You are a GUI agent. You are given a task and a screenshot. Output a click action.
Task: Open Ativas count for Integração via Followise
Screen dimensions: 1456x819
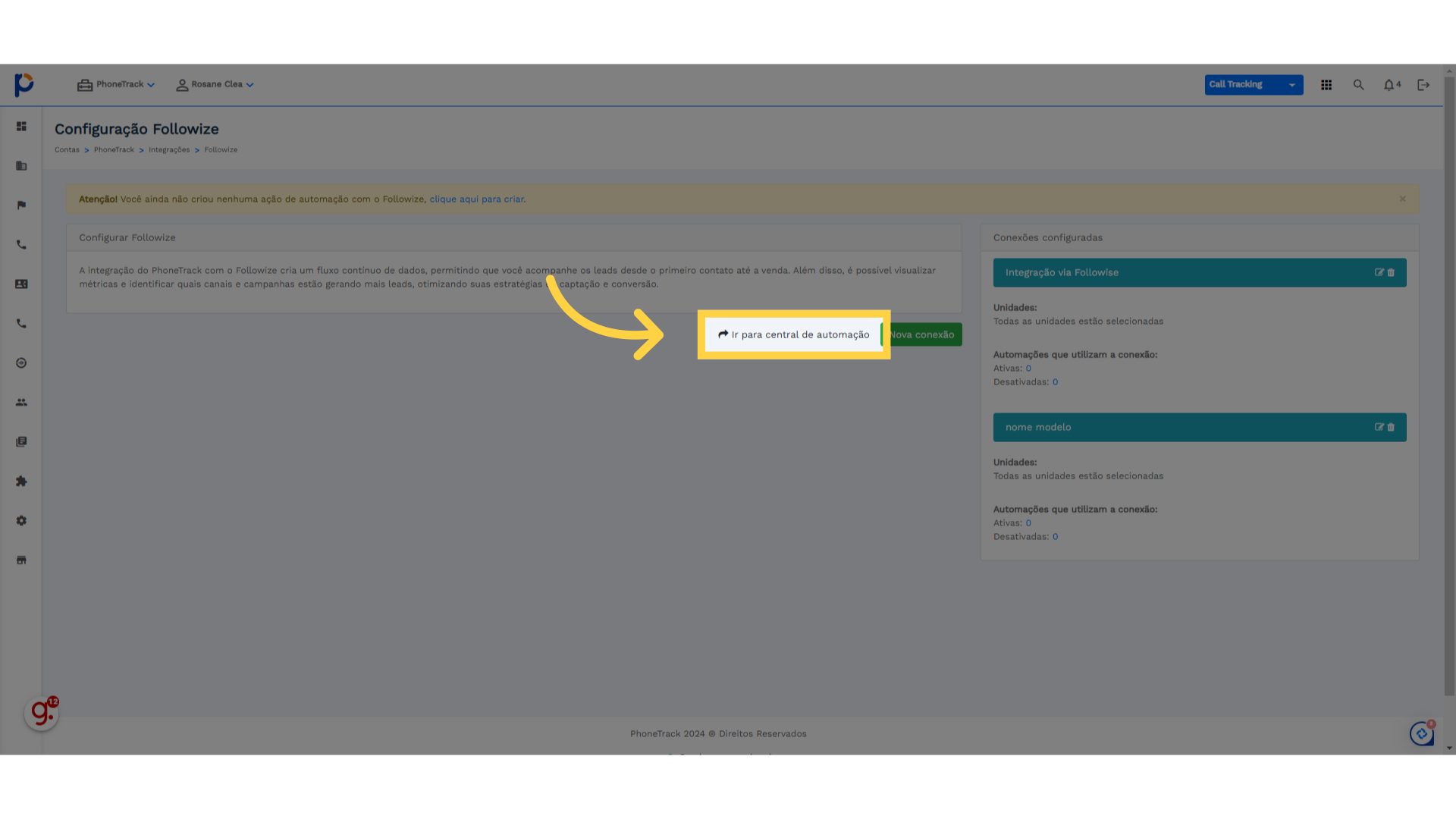(1028, 369)
